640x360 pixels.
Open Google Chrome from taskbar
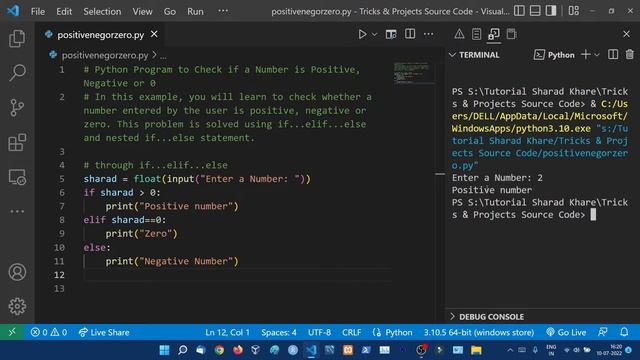(x=219, y=350)
